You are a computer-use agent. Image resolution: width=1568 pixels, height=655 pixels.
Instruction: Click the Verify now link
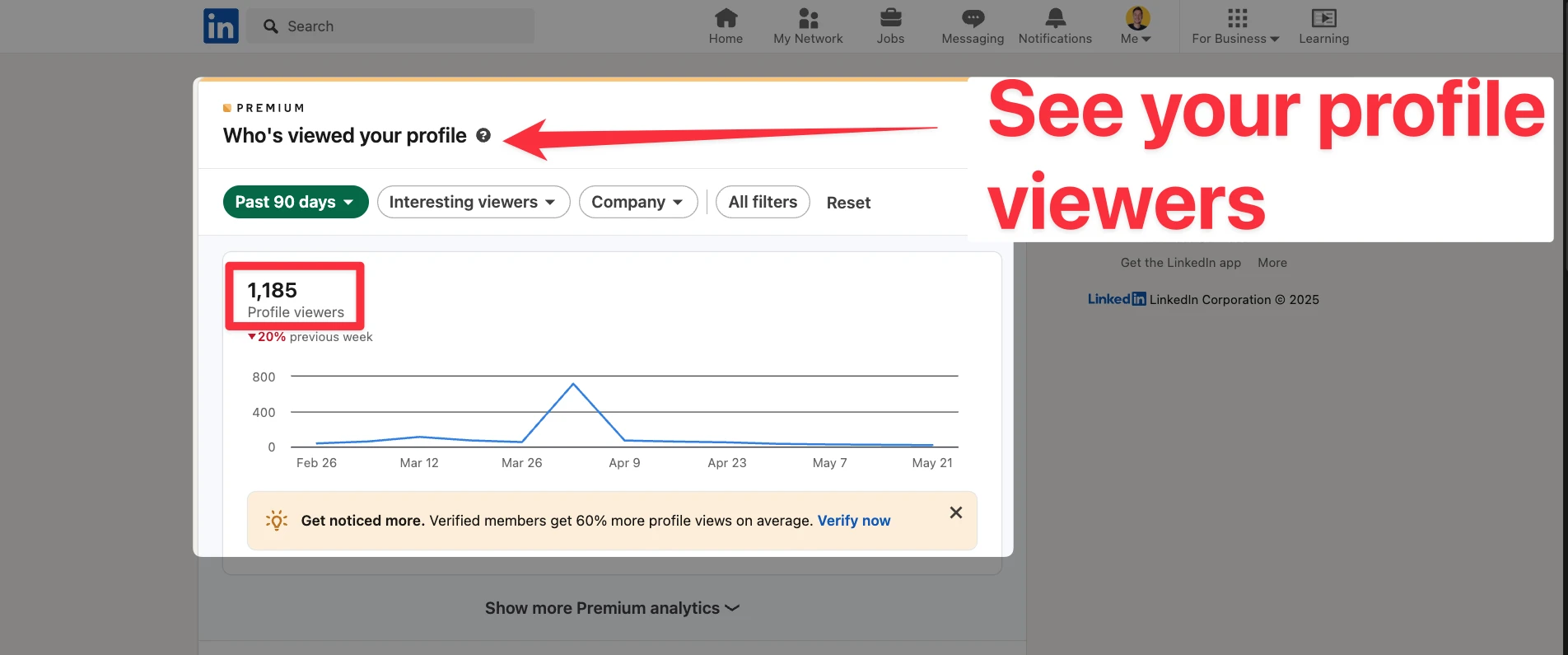click(854, 521)
